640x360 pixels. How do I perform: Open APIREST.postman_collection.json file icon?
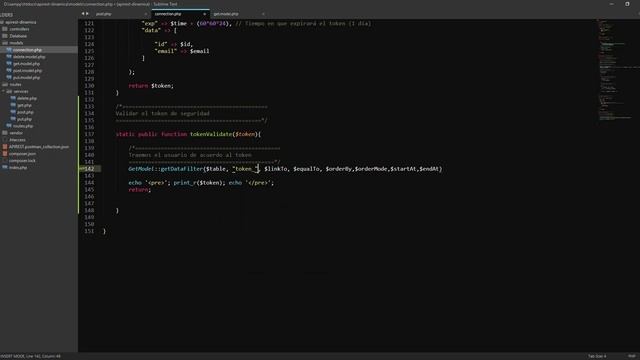coord(5,147)
